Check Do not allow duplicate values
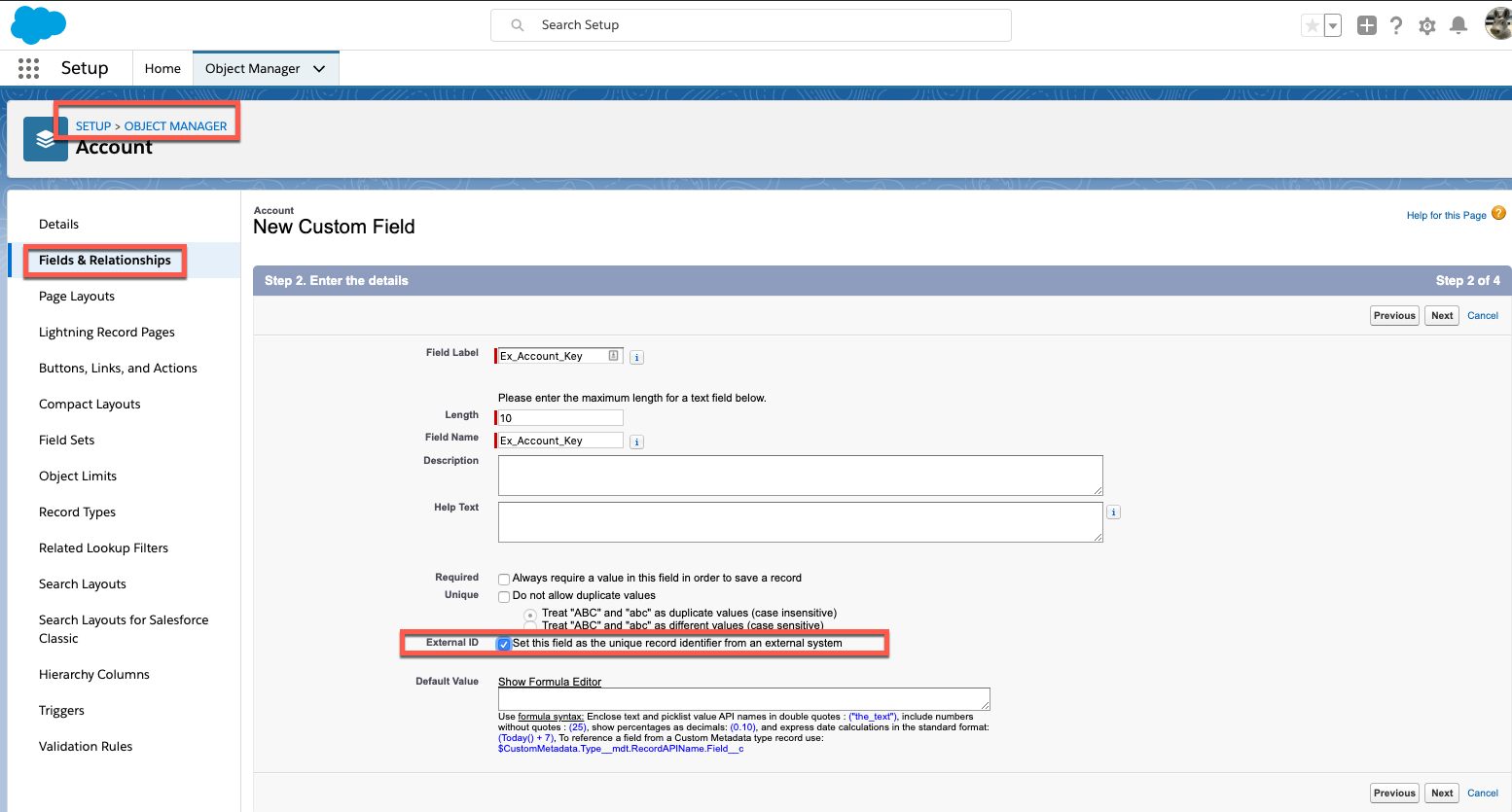The height and width of the screenshot is (812, 1512). click(x=504, y=596)
